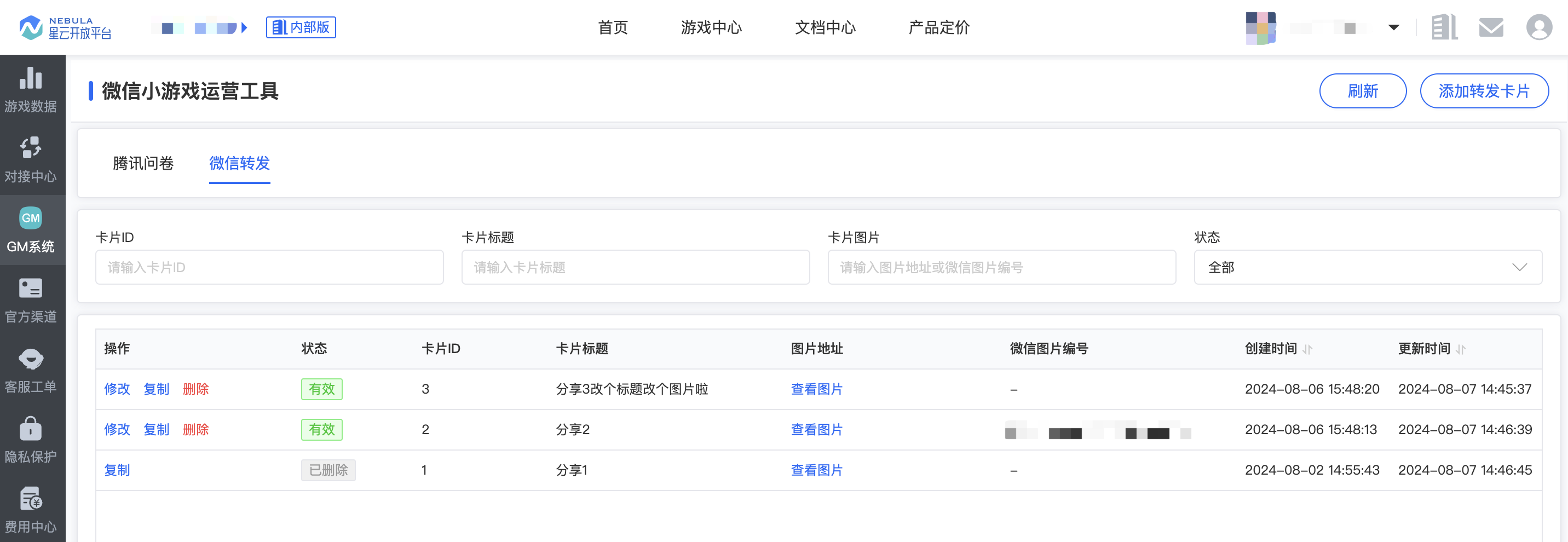
Task: Open the 状态 dropdown showing 全部
Action: click(x=1368, y=267)
